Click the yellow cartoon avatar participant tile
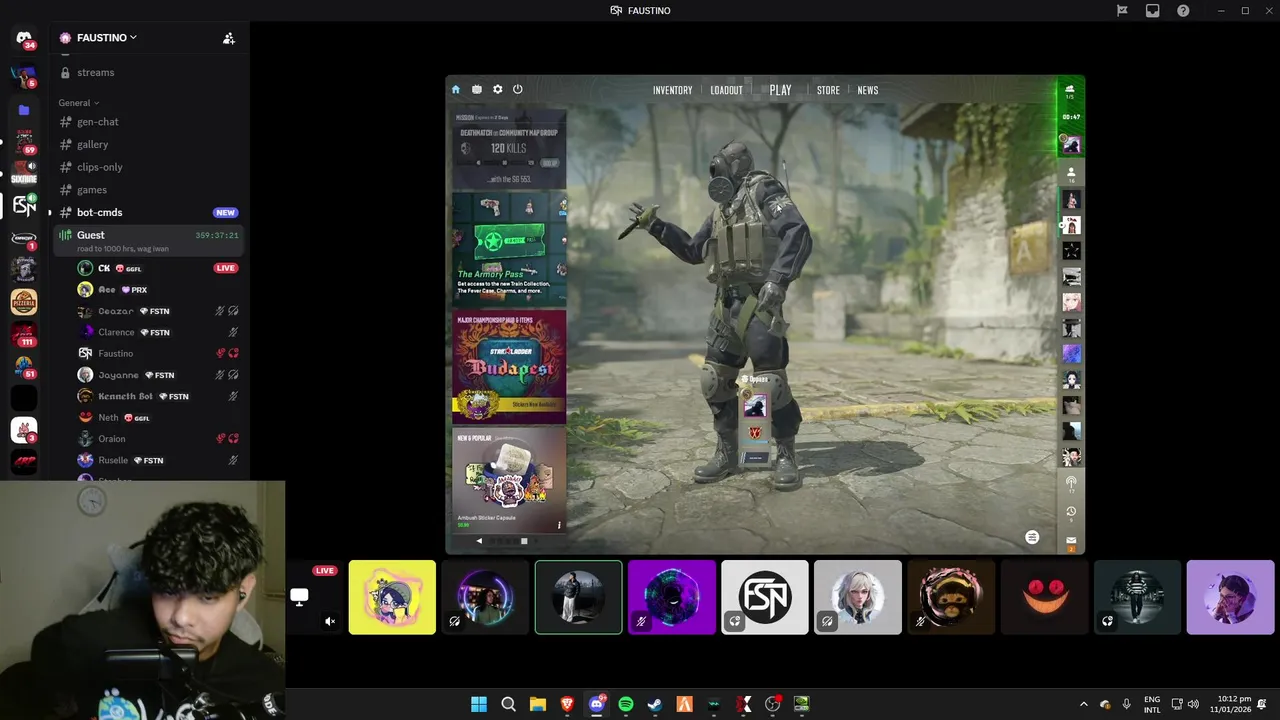Image resolution: width=1280 pixels, height=720 pixels. point(392,597)
